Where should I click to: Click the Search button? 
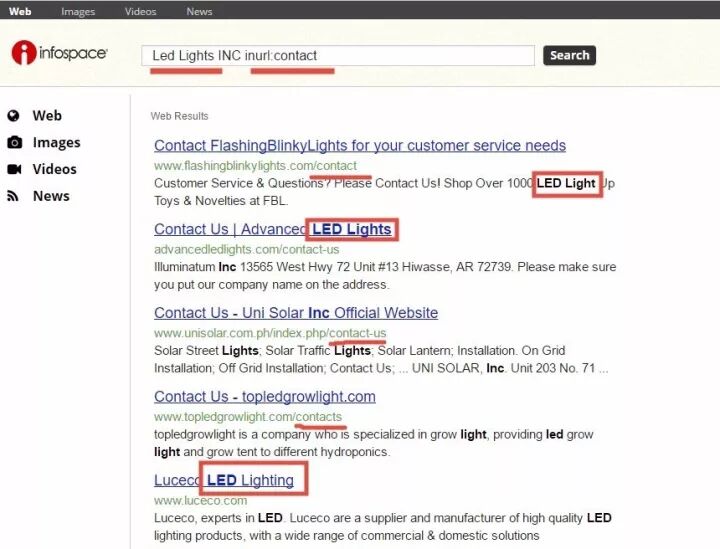pos(569,55)
